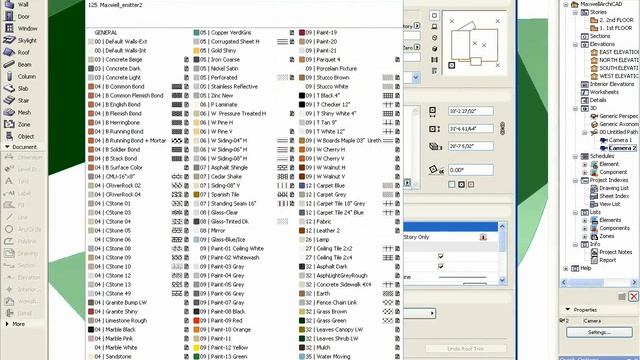Click the Undo Roof Trim button
Screen dimensions: 640x360
(x=466, y=349)
